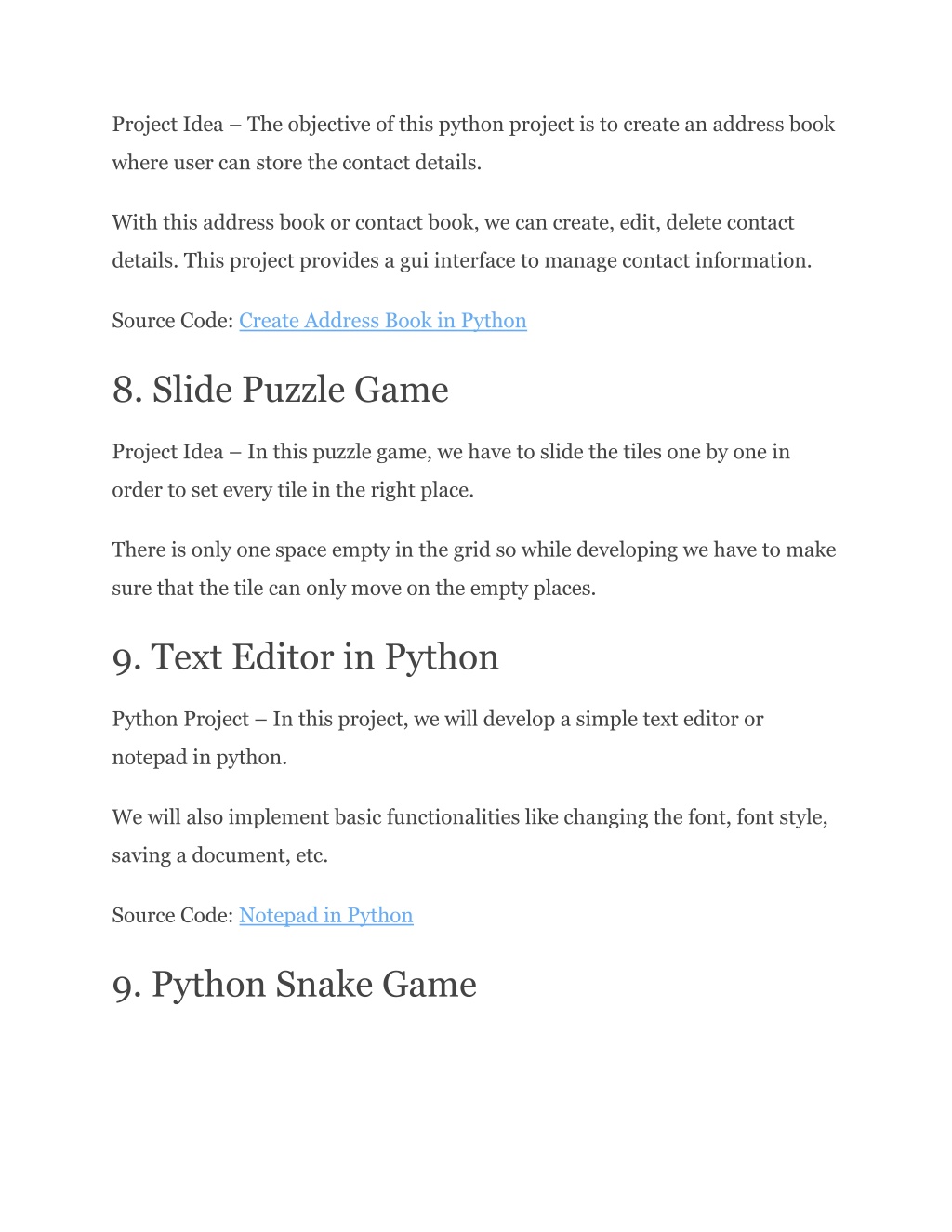Click the paragraph starting 'Project Idea – In this puzzle'

tap(451, 452)
